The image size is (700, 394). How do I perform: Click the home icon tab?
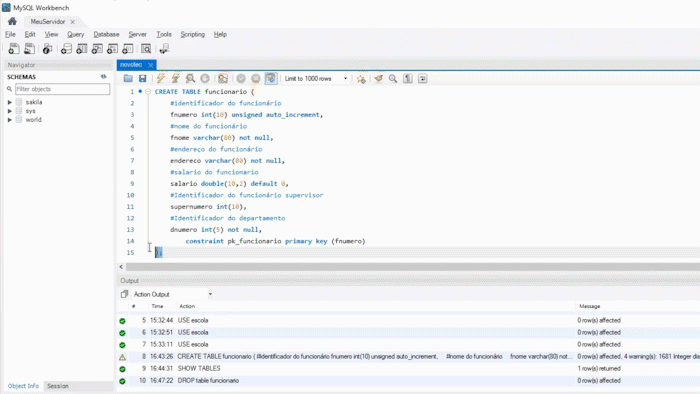point(12,21)
